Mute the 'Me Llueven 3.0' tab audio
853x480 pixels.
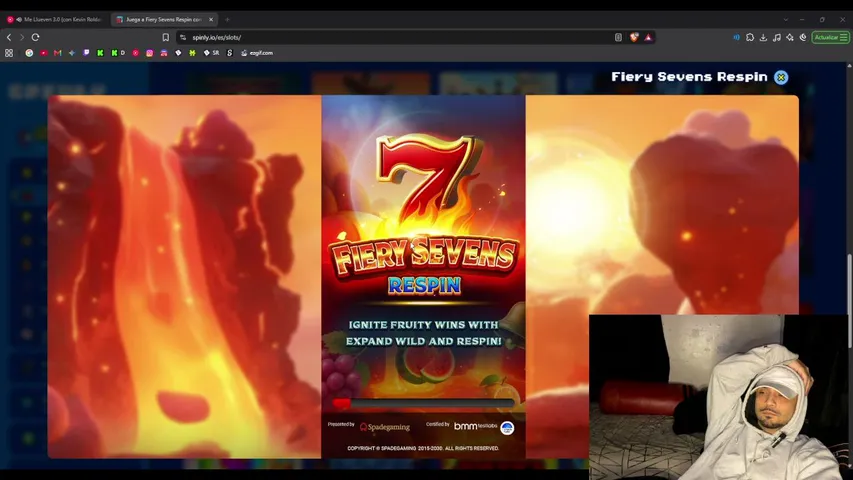(19, 20)
